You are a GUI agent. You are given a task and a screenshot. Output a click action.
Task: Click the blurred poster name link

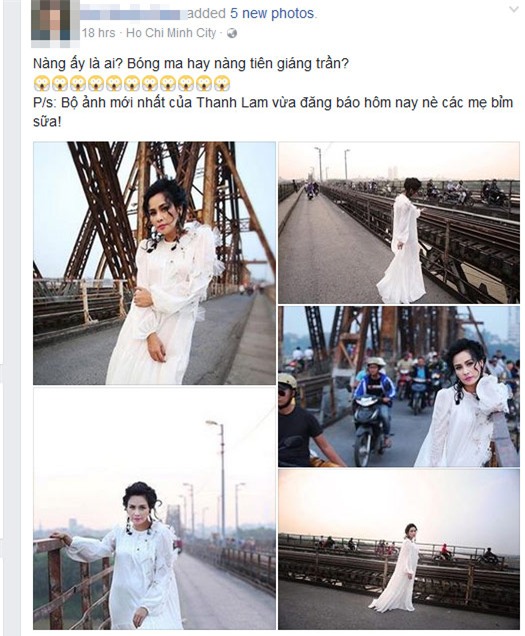coord(134,14)
